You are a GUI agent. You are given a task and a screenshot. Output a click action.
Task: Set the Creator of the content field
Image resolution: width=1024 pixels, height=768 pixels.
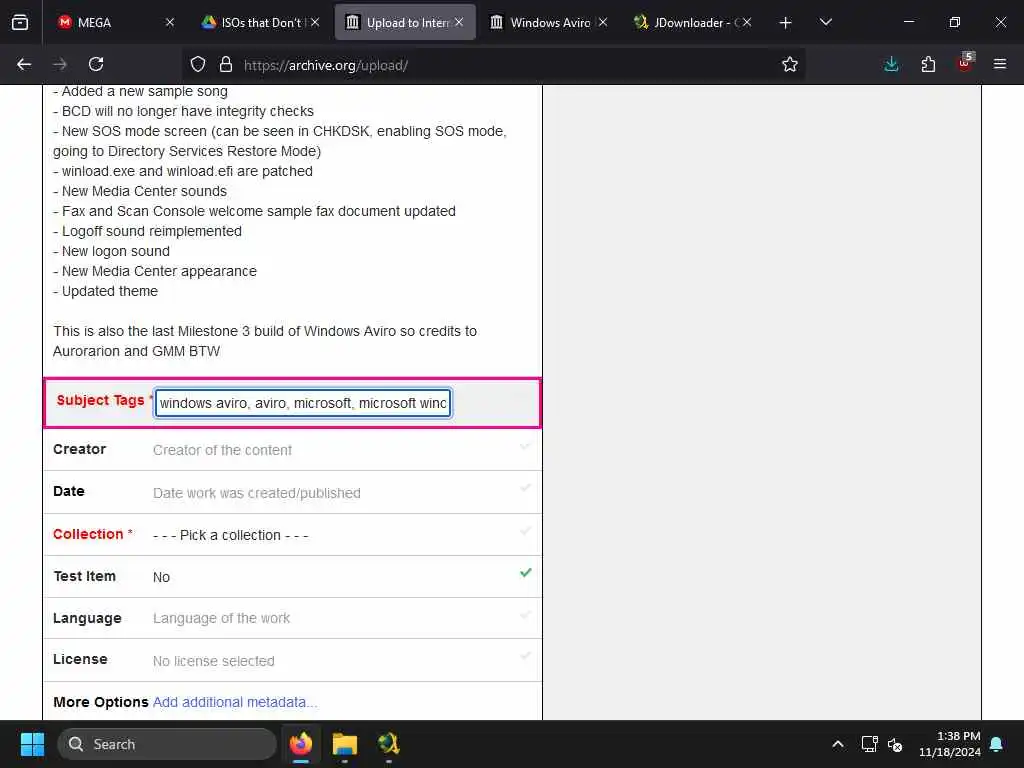pyautogui.click(x=222, y=450)
